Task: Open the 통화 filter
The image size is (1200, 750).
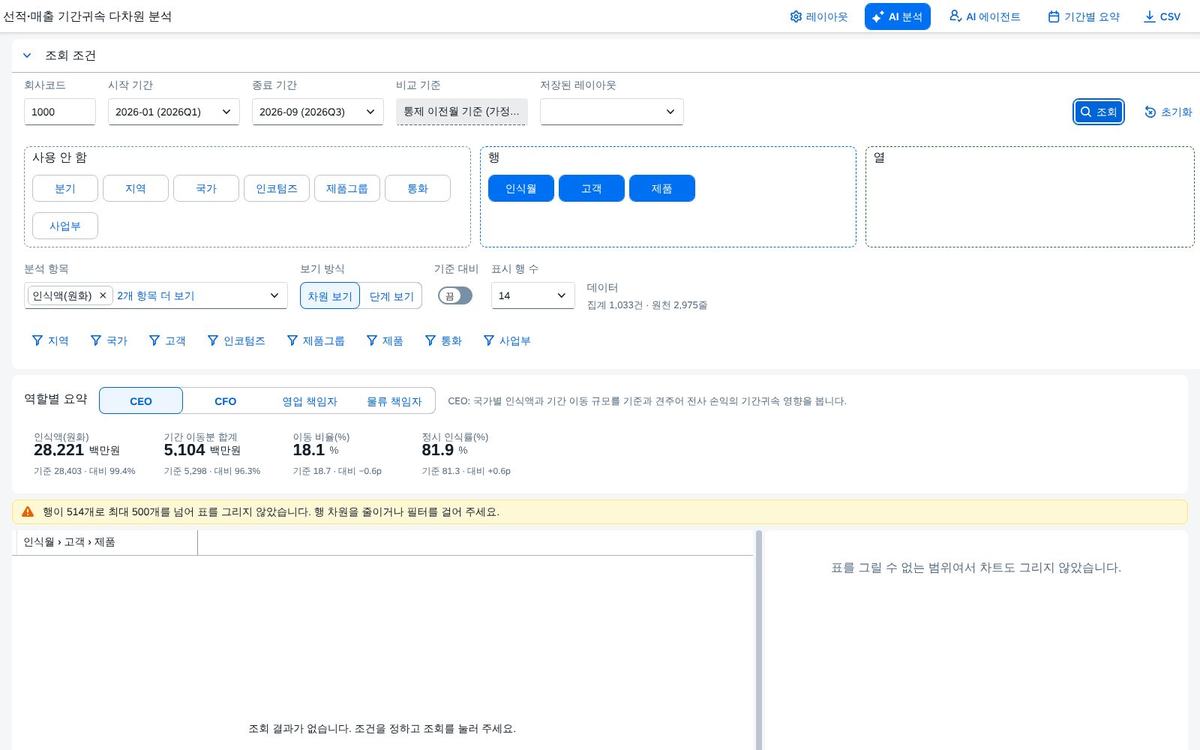Action: [x=444, y=341]
